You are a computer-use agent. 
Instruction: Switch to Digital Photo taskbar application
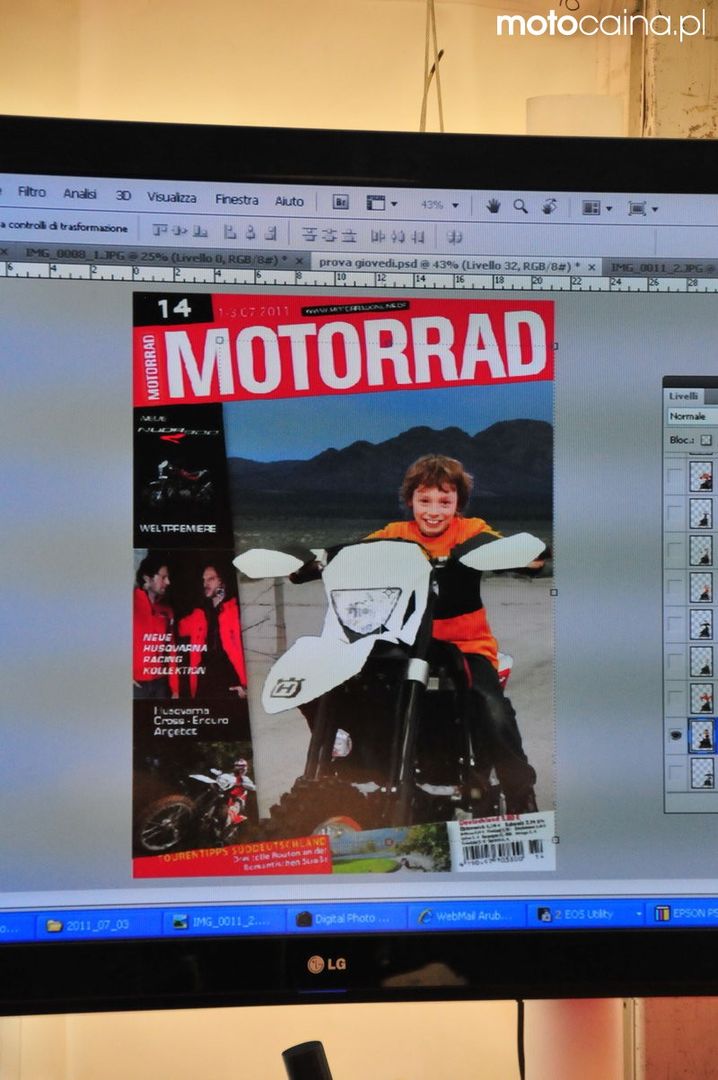[x=345, y=919]
